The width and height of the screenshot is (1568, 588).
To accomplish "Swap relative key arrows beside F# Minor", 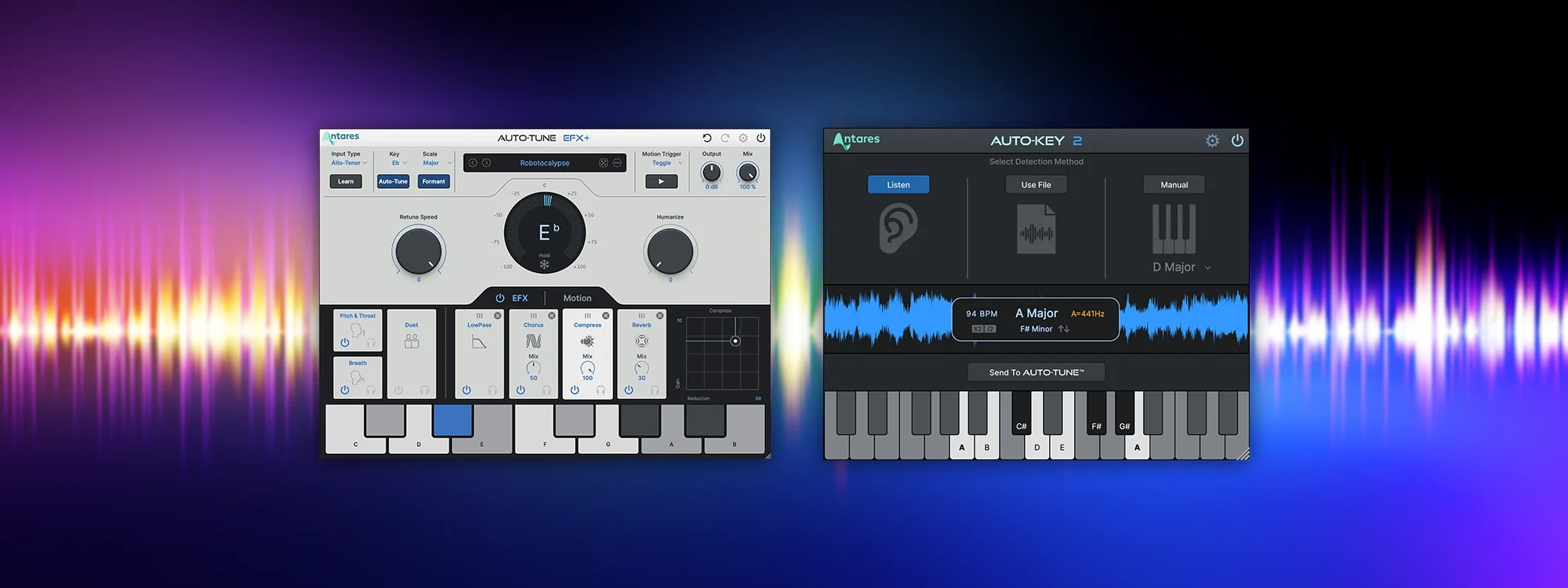I will tap(1064, 329).
